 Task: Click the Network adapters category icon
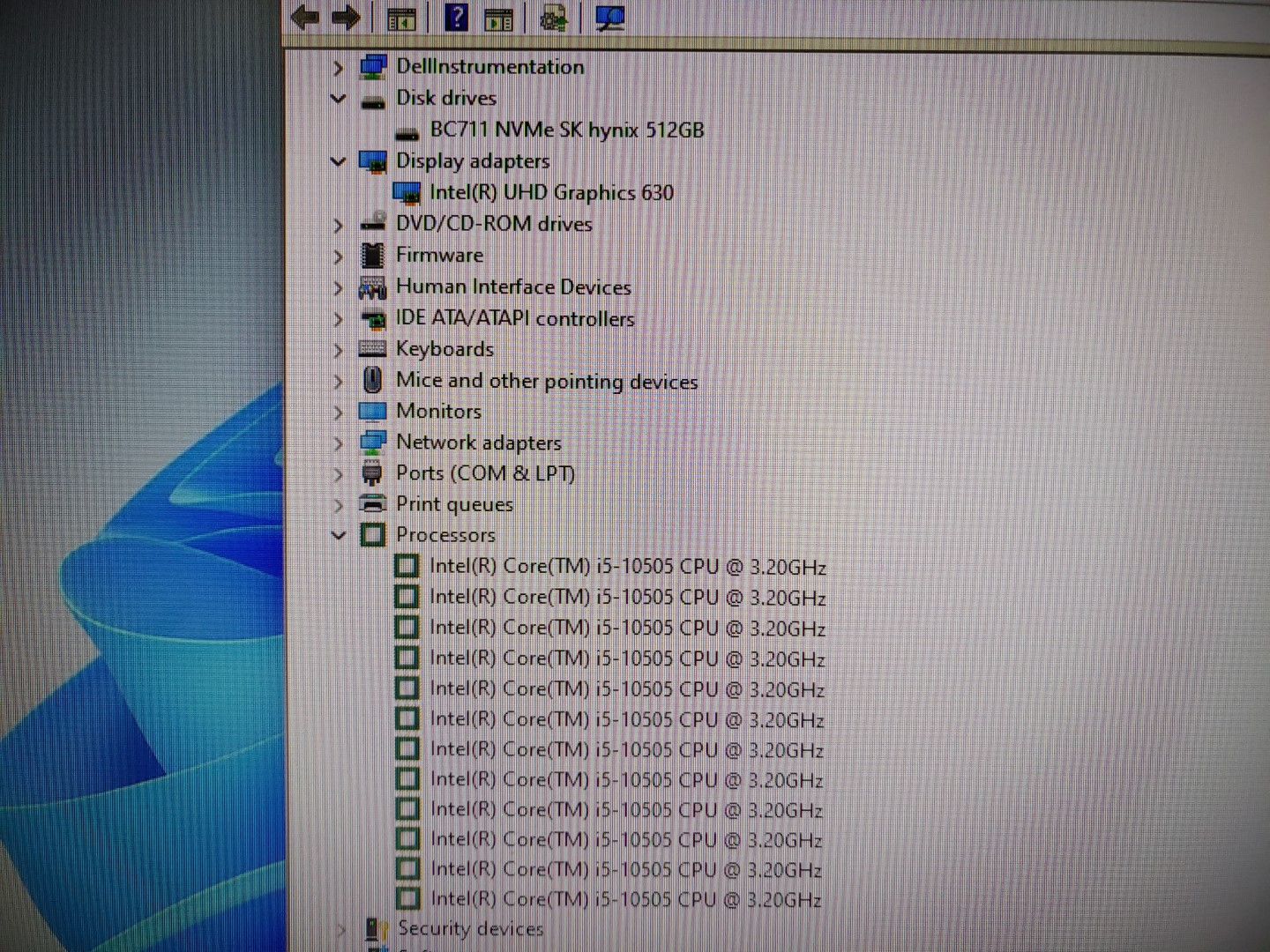coord(373,443)
